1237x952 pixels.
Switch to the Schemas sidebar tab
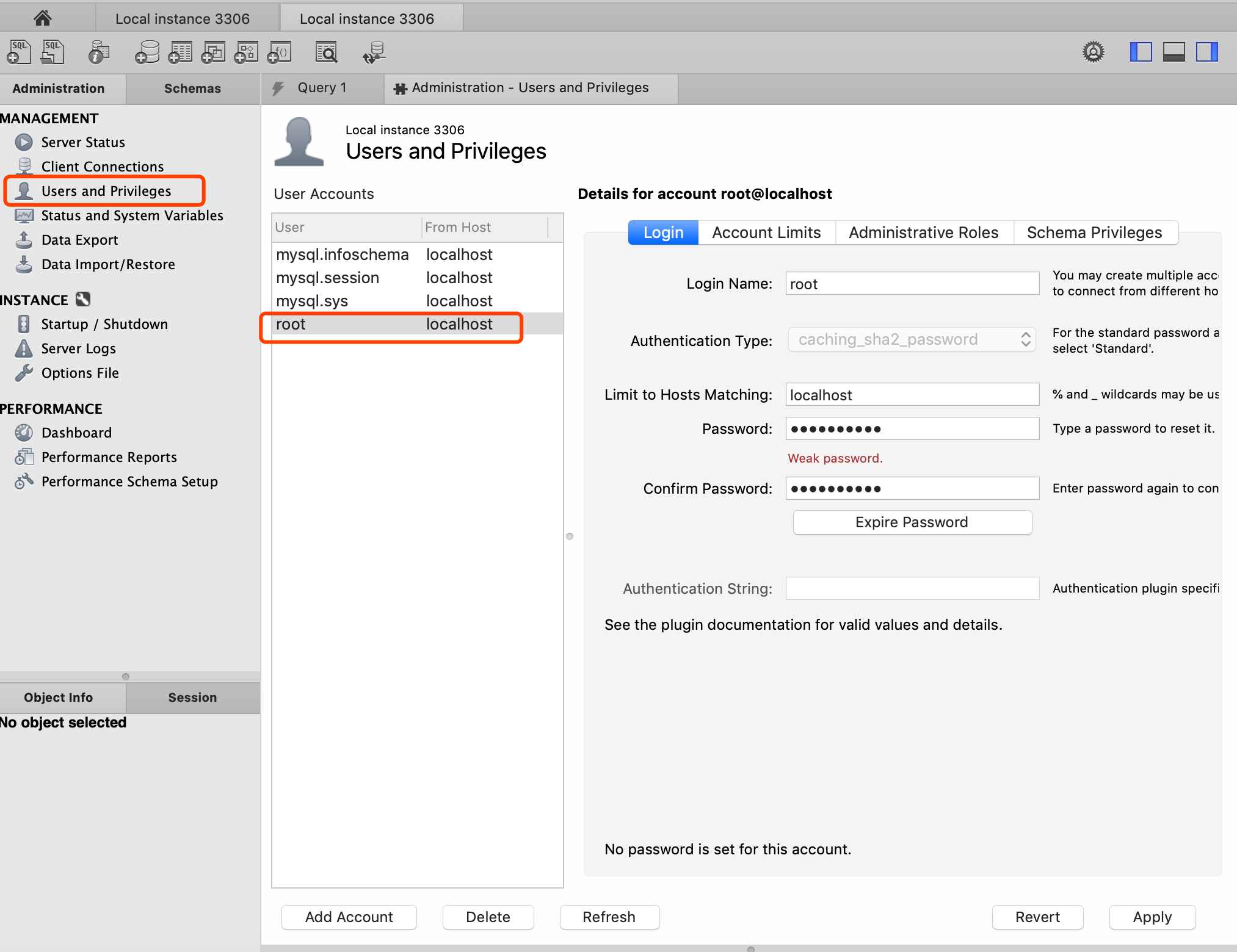point(192,88)
